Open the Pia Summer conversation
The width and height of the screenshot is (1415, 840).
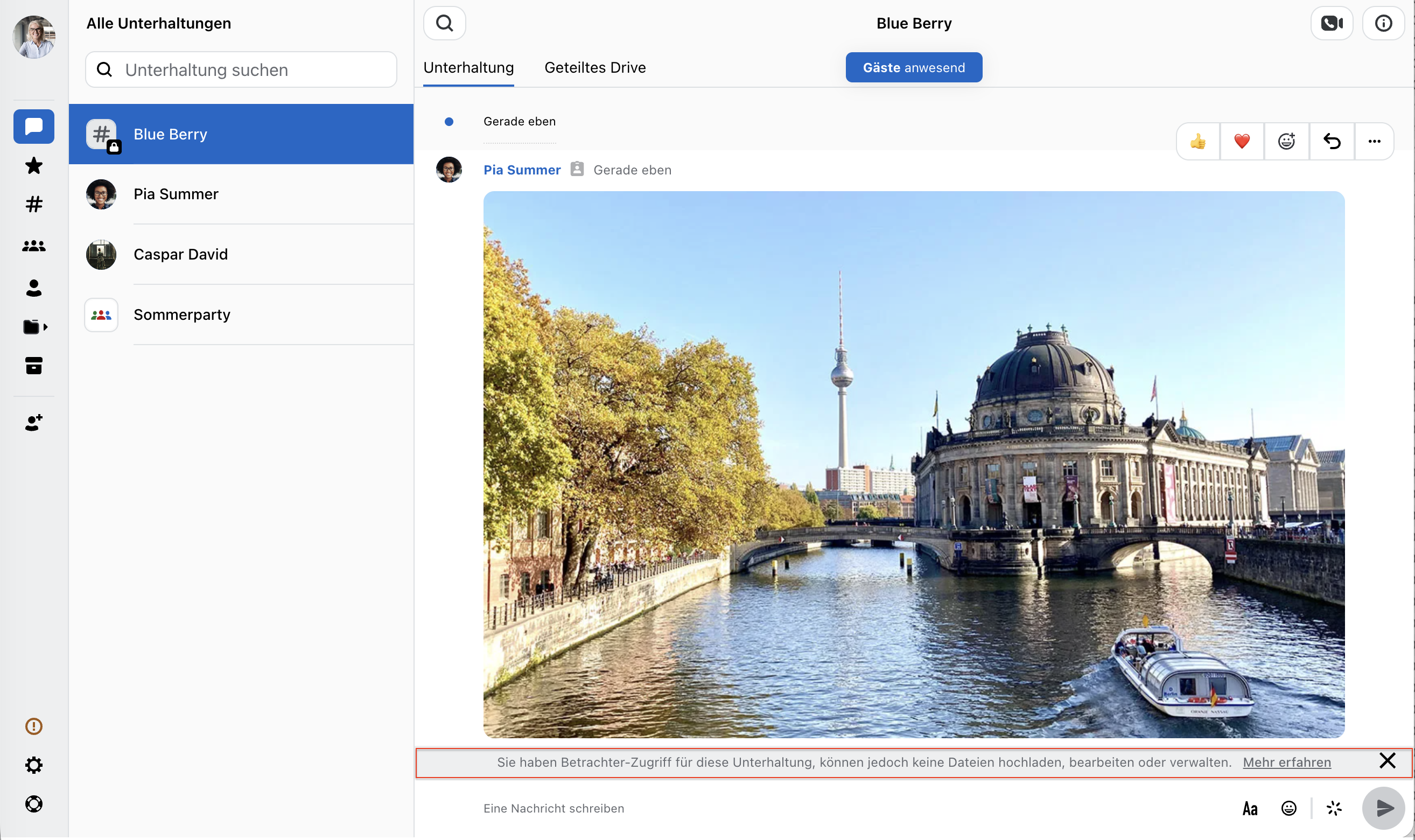pyautogui.click(x=241, y=194)
